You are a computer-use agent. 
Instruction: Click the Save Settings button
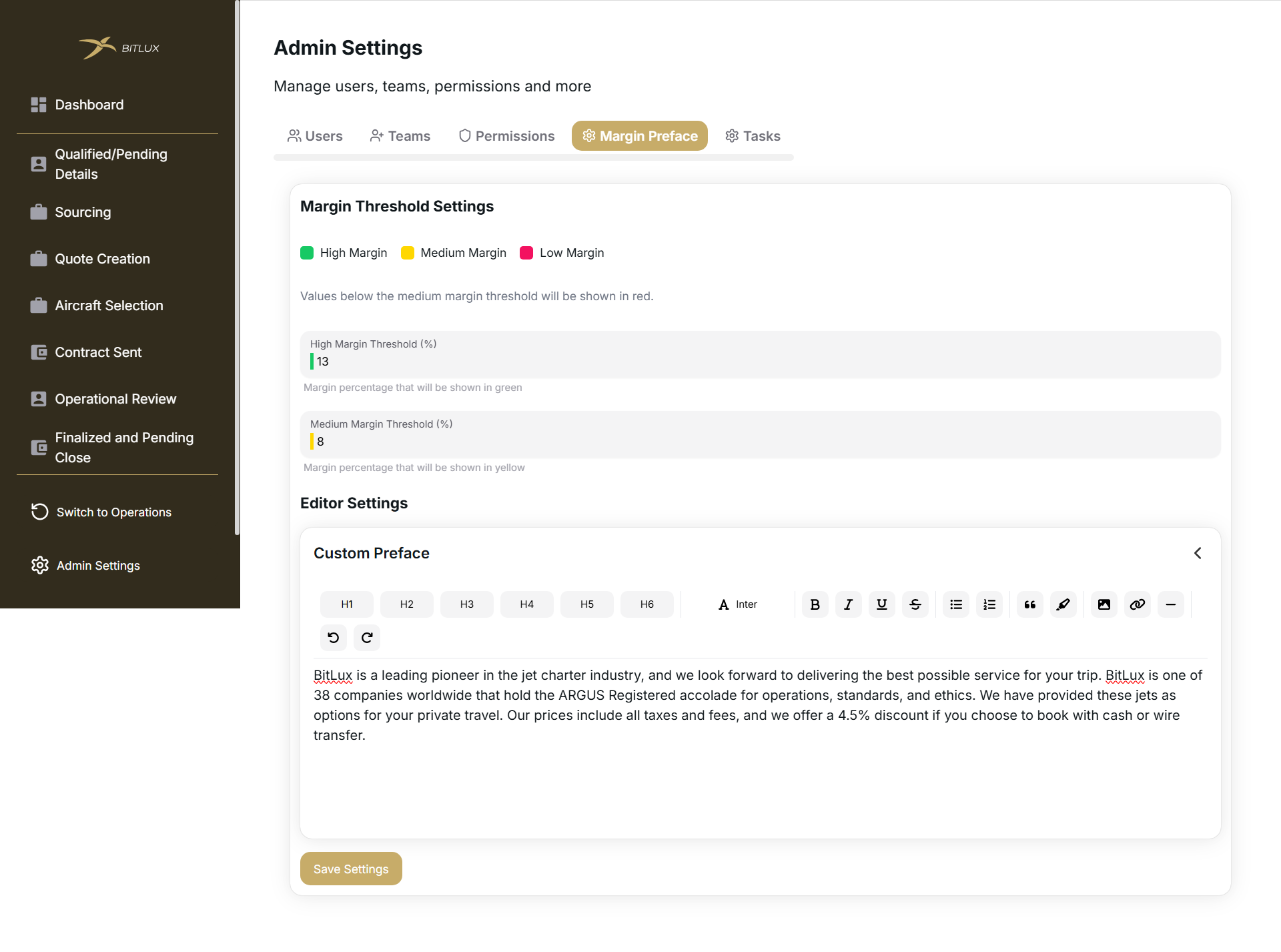[x=351, y=869]
